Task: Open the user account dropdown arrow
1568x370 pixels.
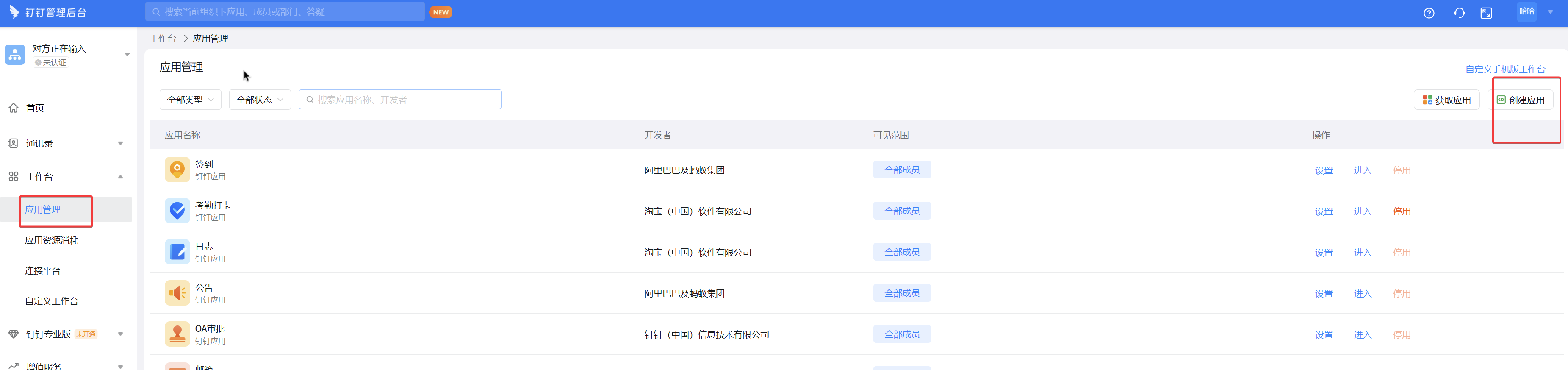Action: point(1550,11)
